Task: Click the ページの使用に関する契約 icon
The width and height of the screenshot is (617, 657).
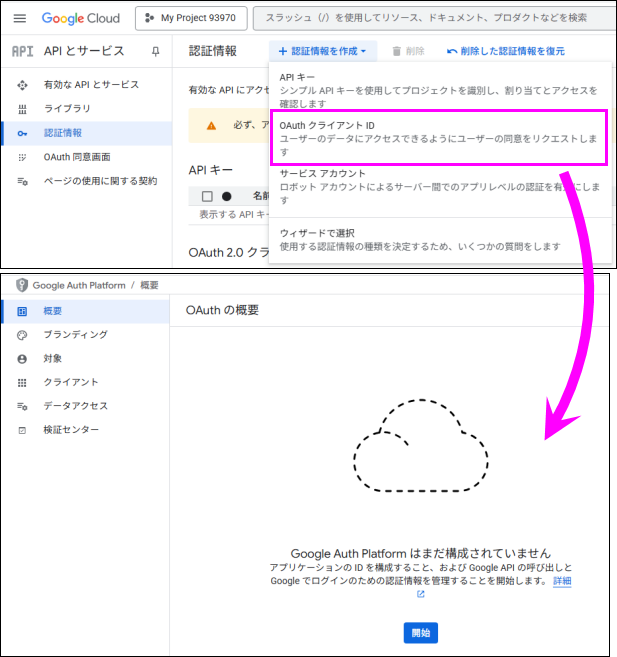Action: pyautogui.click(x=22, y=181)
